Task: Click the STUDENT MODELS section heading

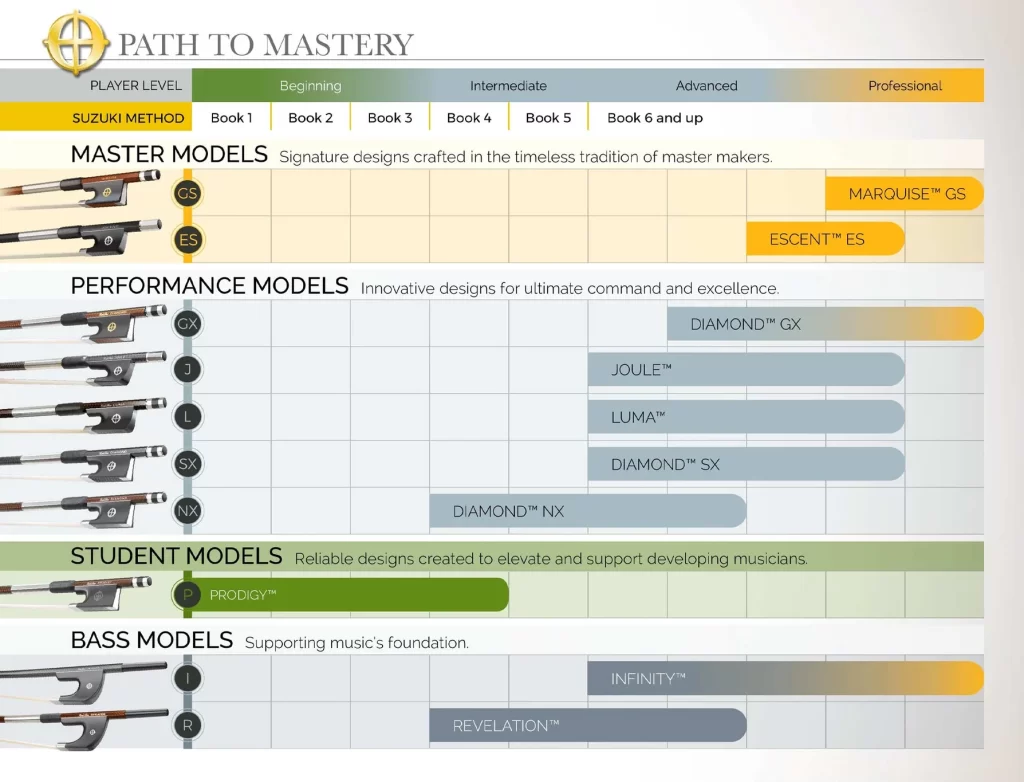Action: tap(176, 556)
